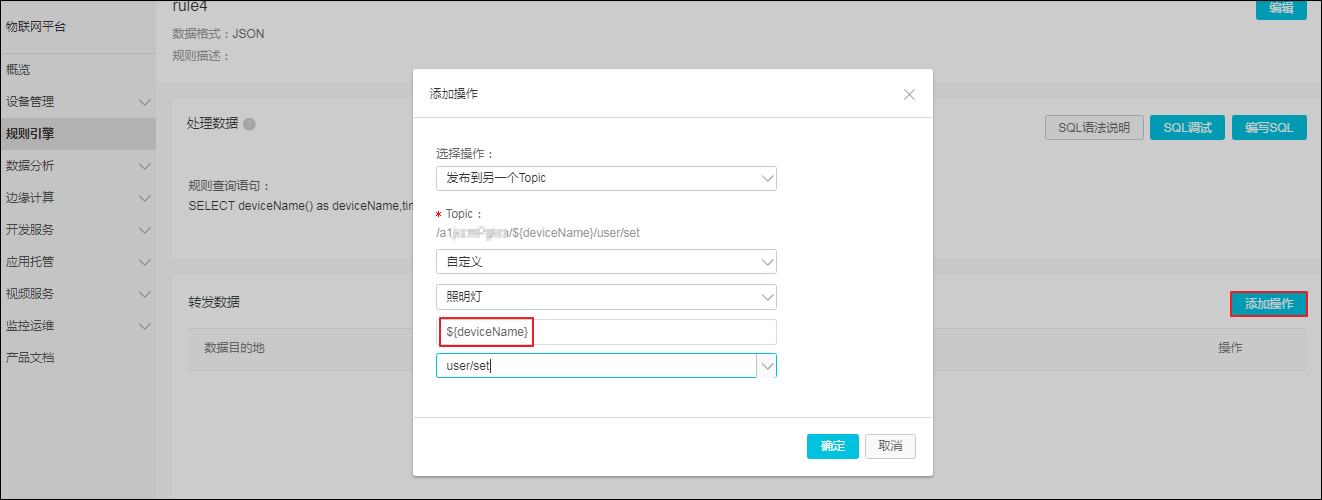Expand 设备管理 sidebar menu
Viewport: 1322px width, 500px height.
[78, 102]
